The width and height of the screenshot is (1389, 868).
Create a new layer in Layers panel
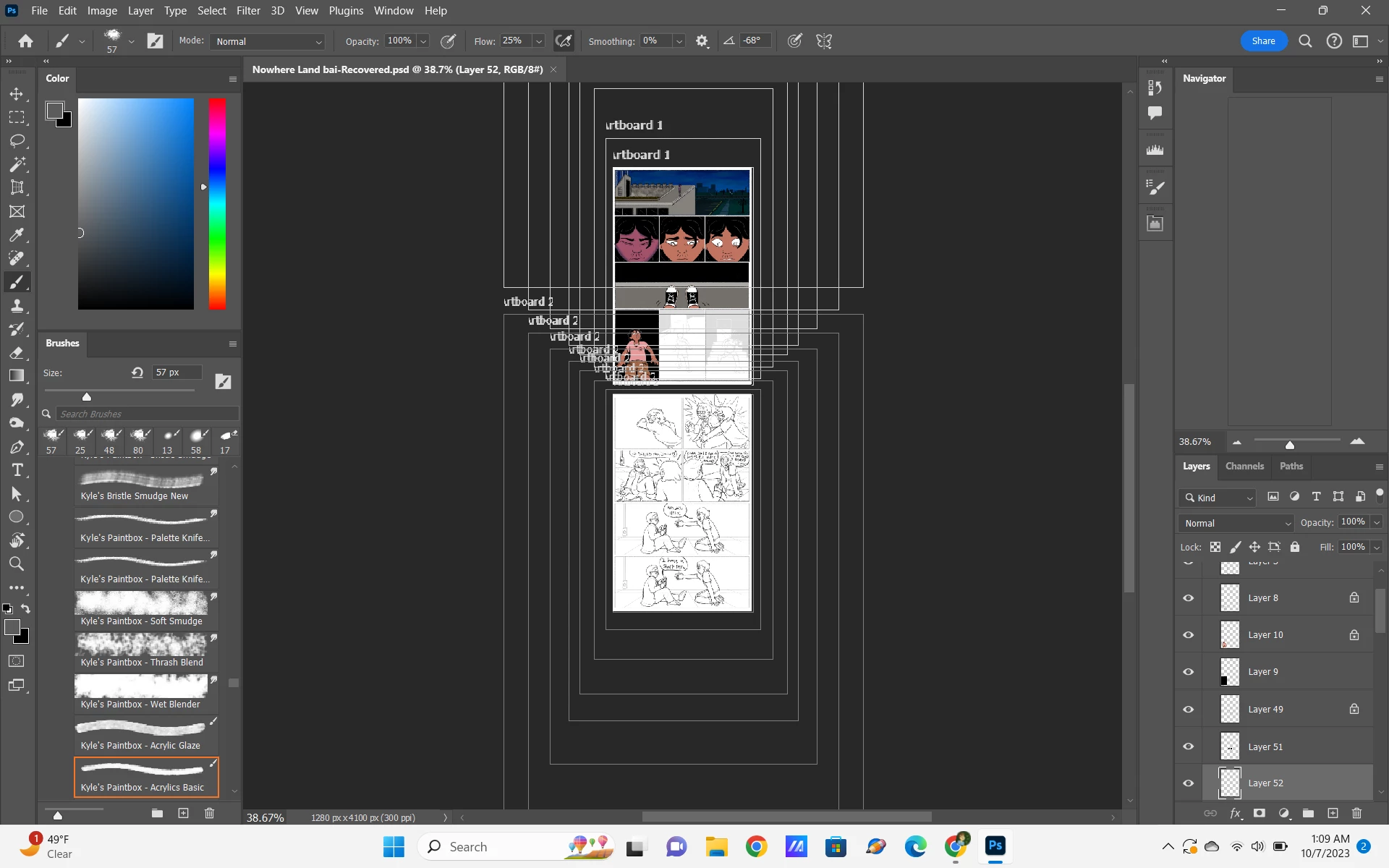(1333, 813)
